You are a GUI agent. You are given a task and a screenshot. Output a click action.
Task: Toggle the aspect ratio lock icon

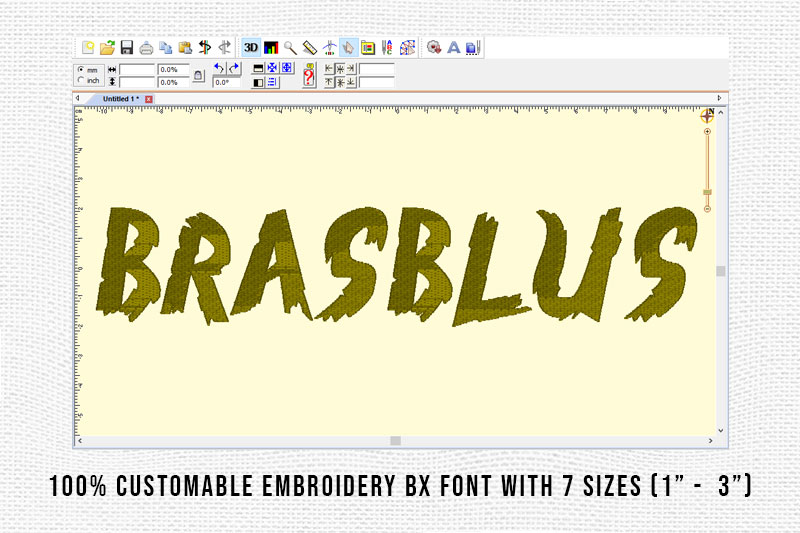click(x=198, y=76)
